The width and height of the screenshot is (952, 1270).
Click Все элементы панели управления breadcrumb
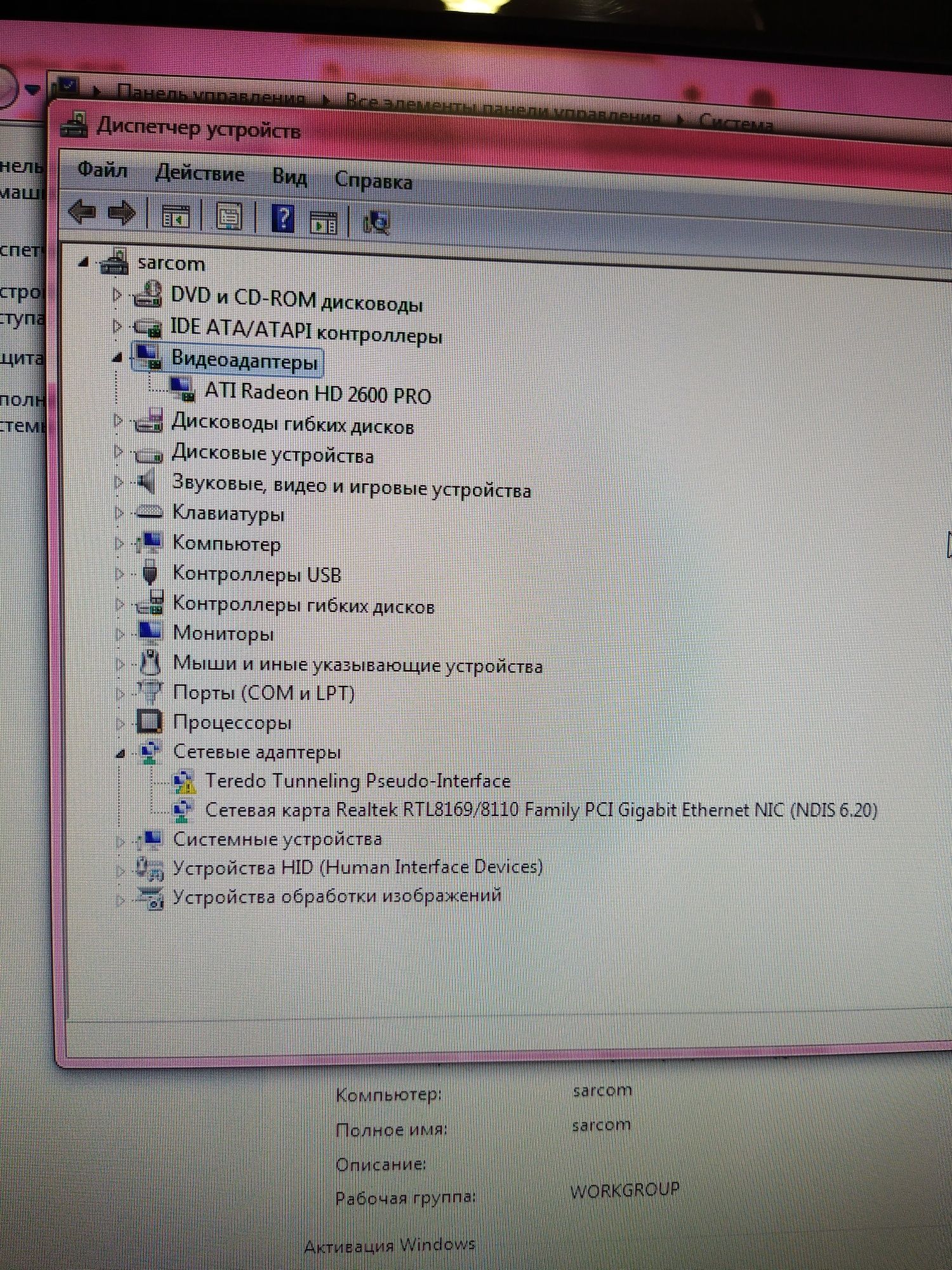point(503,109)
